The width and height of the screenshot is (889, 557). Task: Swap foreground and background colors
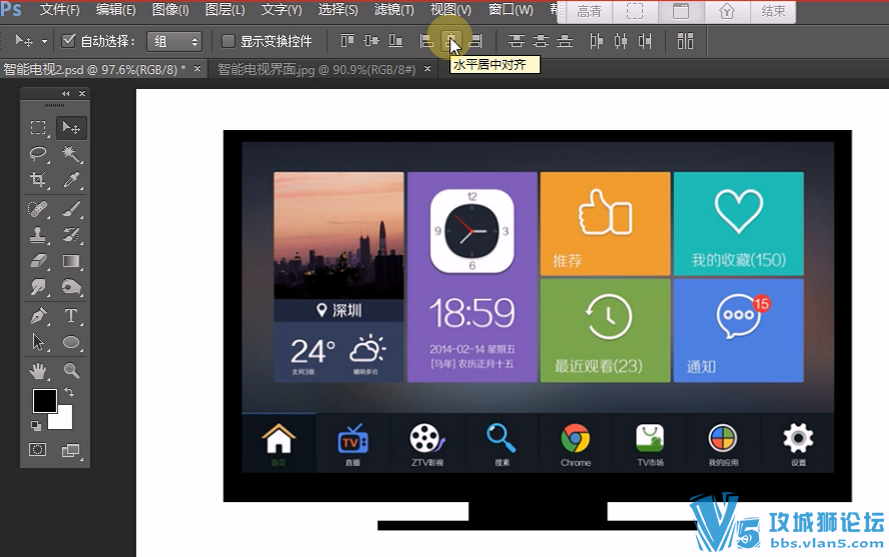tap(69, 391)
